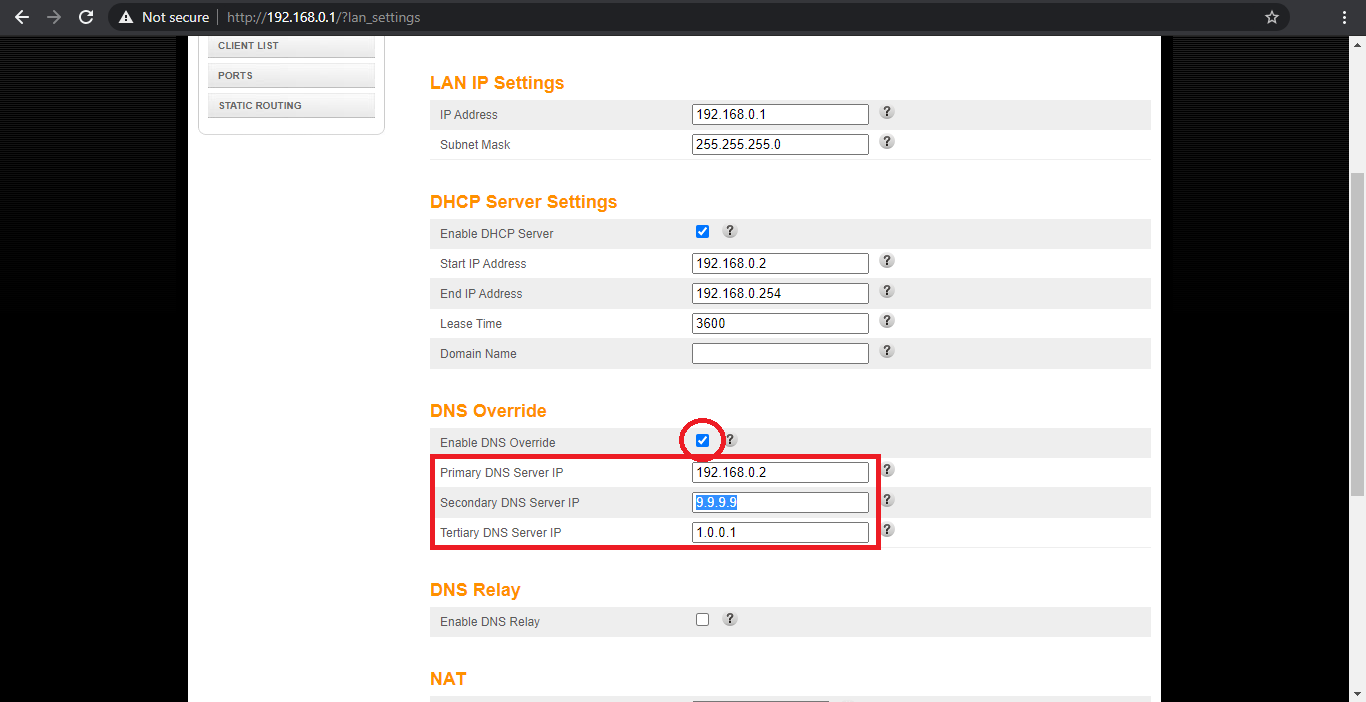Image resolution: width=1366 pixels, height=702 pixels.
Task: Click the Start IP Address field
Action: 780,263
